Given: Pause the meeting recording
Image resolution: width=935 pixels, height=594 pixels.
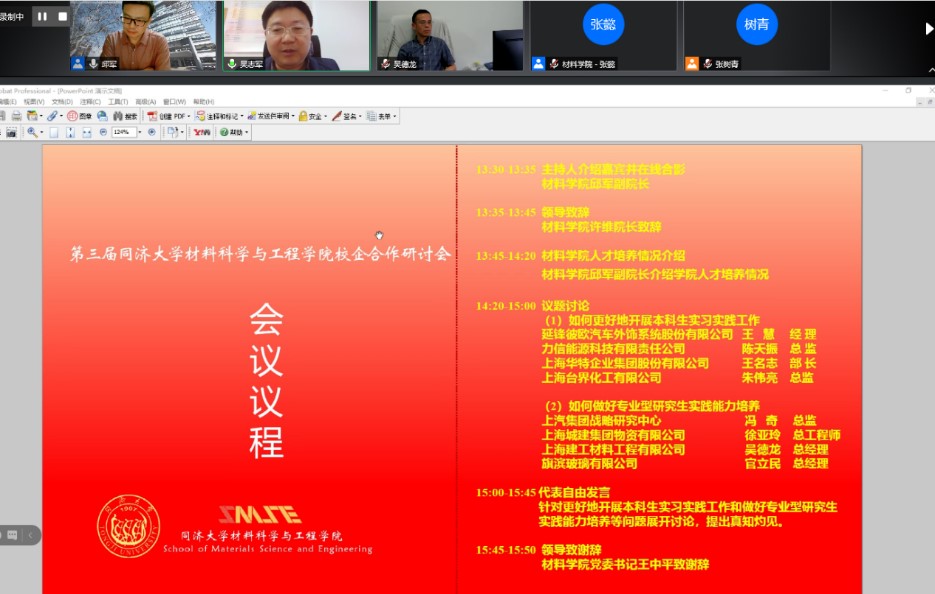Looking at the screenshot, I should pos(42,16).
